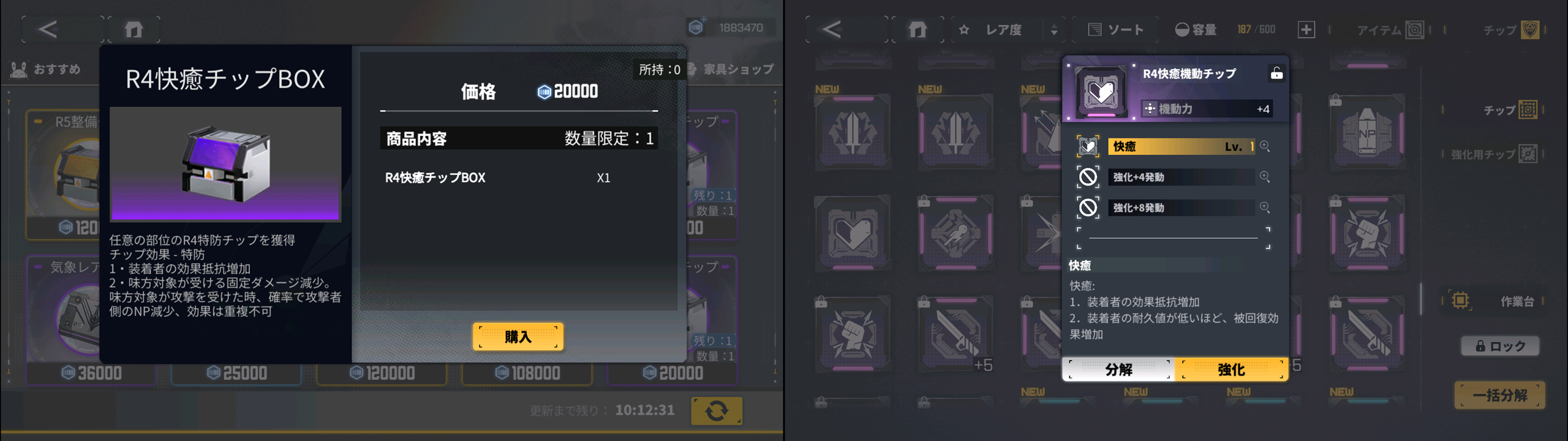1568x441 pixels.
Task: Click magnifier next to 強化+8発動
Action: click(1265, 208)
